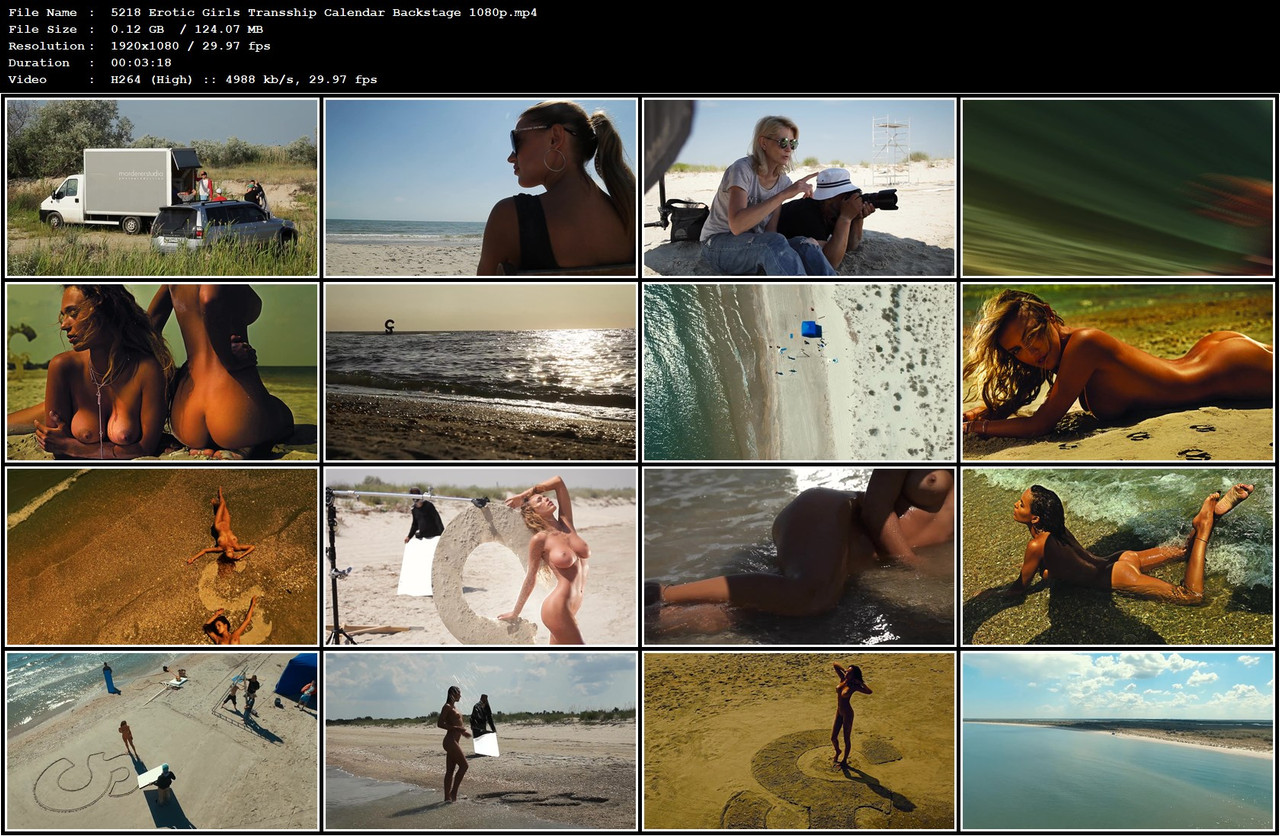Open the blurred green motion thumbnail
This screenshot has width=1280, height=836.
coord(1117,187)
